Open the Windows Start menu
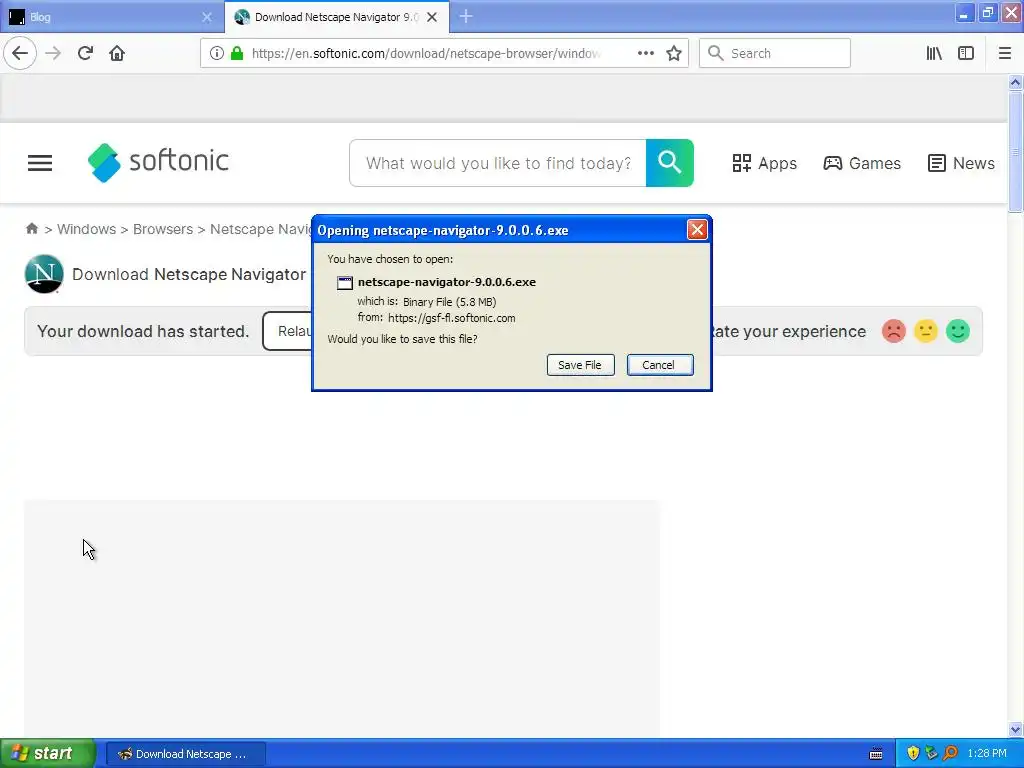The height and width of the screenshot is (768, 1024). coord(46,754)
